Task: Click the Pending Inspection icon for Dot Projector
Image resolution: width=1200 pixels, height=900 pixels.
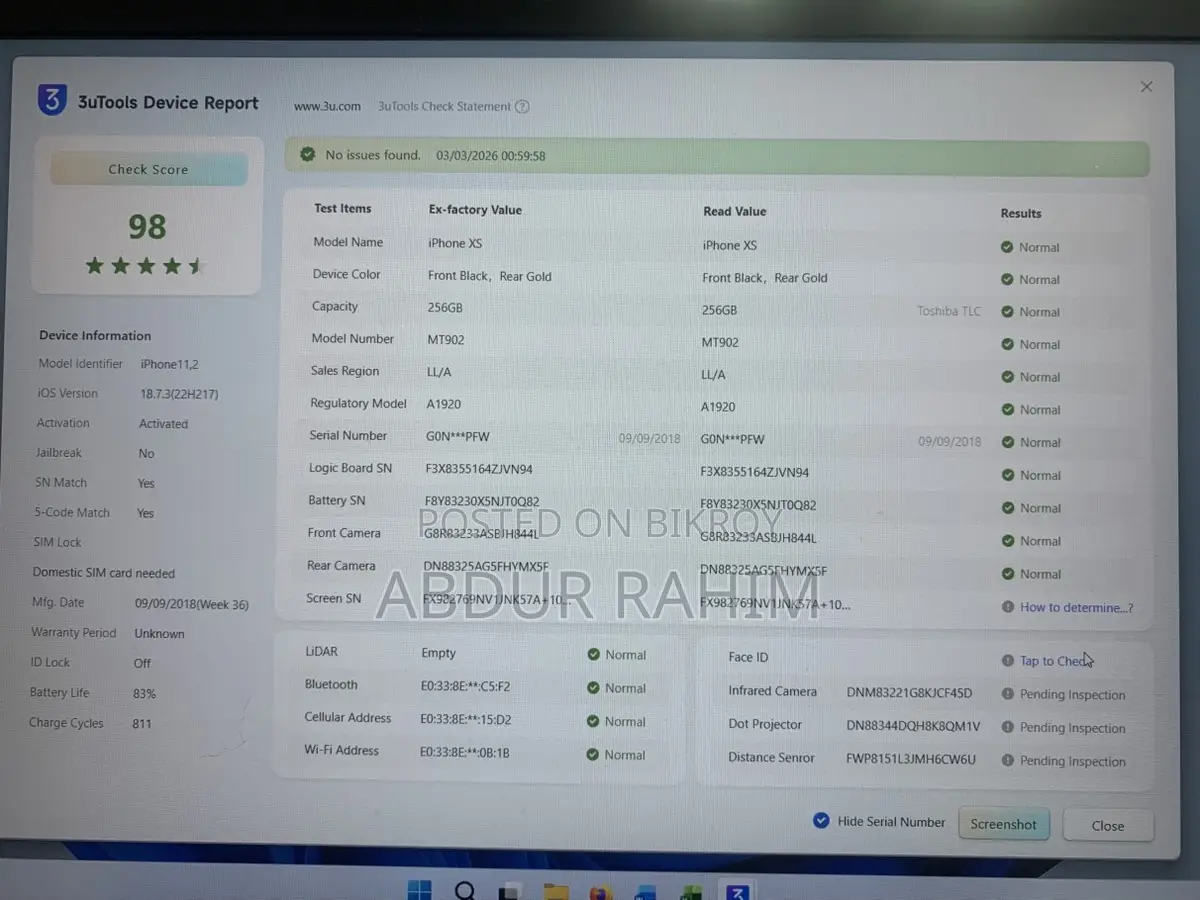Action: point(1008,727)
